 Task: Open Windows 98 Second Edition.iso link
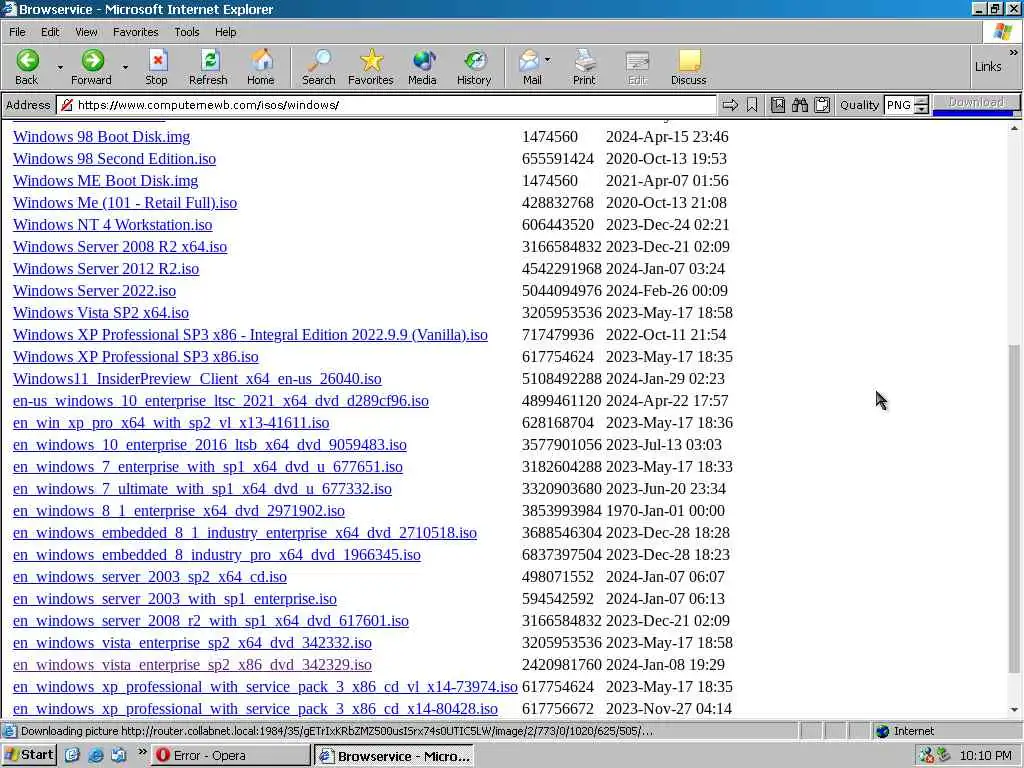tap(114, 159)
